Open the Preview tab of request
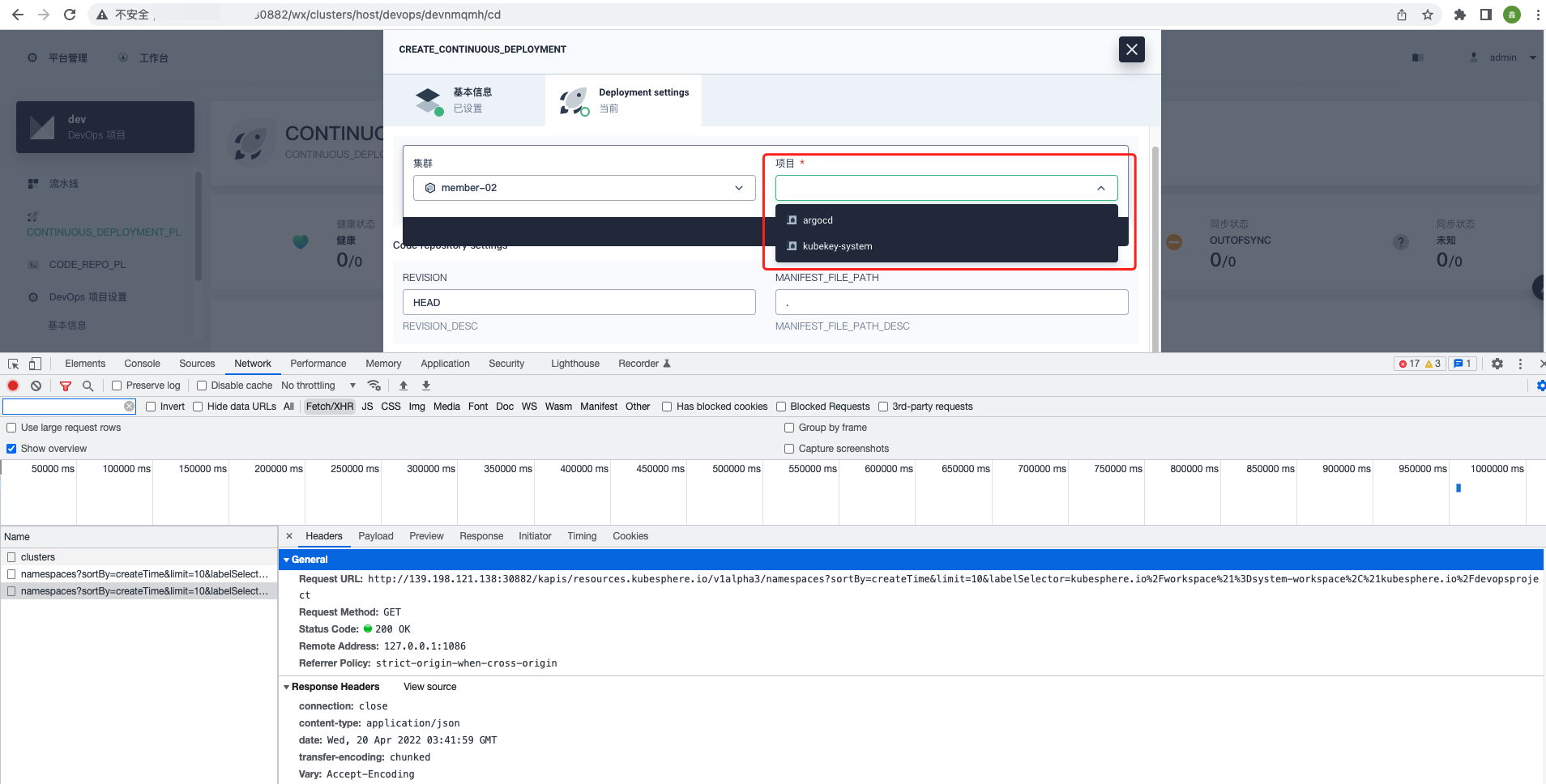The image size is (1546, 784). [426, 536]
